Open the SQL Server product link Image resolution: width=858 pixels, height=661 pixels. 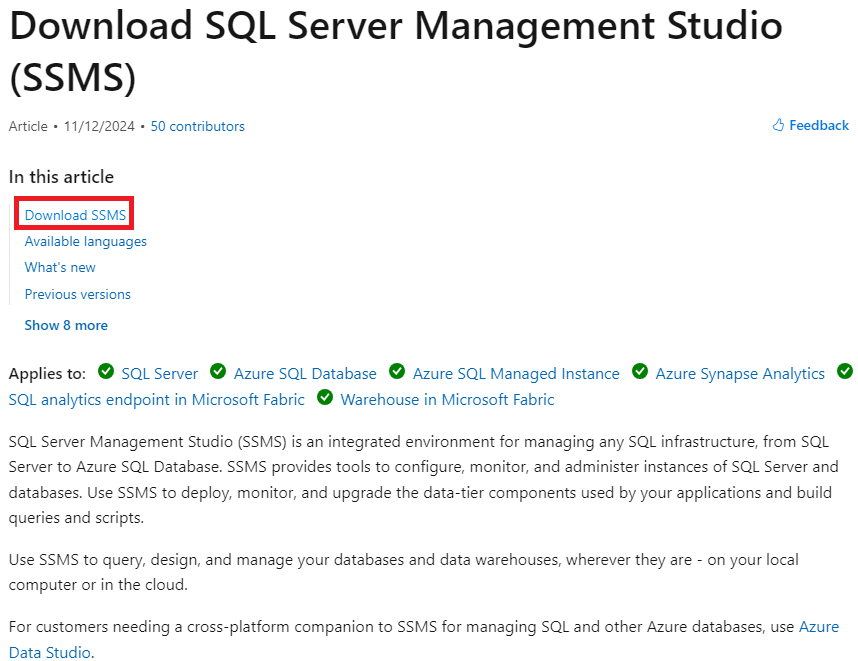(160, 372)
